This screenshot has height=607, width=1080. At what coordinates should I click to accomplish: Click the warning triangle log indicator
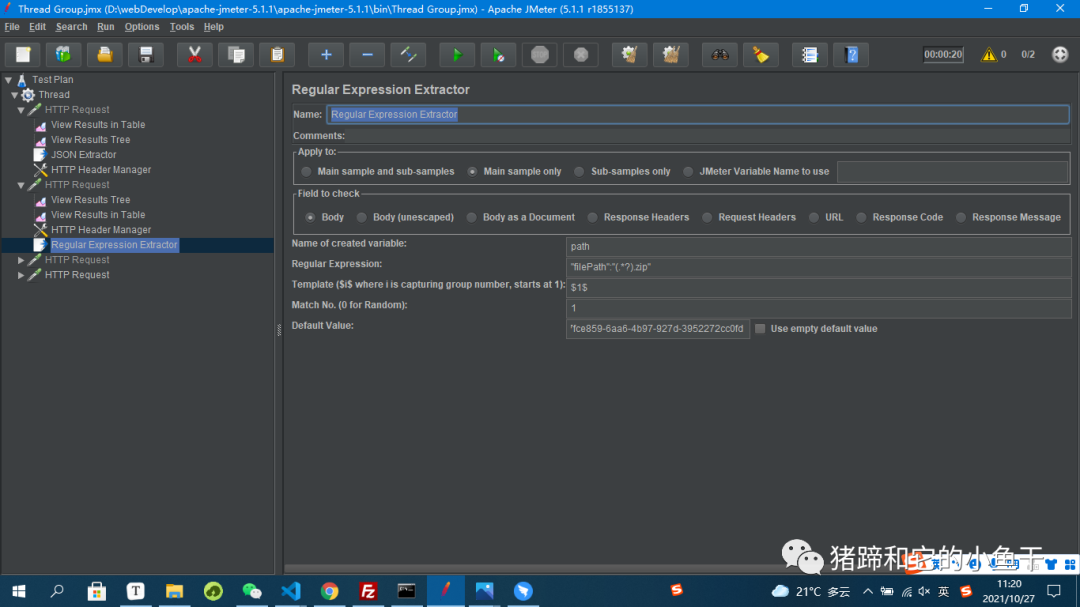click(989, 54)
